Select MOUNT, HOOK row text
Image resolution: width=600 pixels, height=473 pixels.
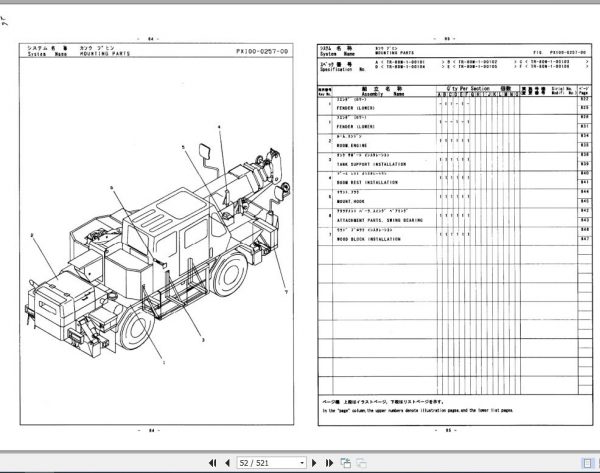coord(350,202)
